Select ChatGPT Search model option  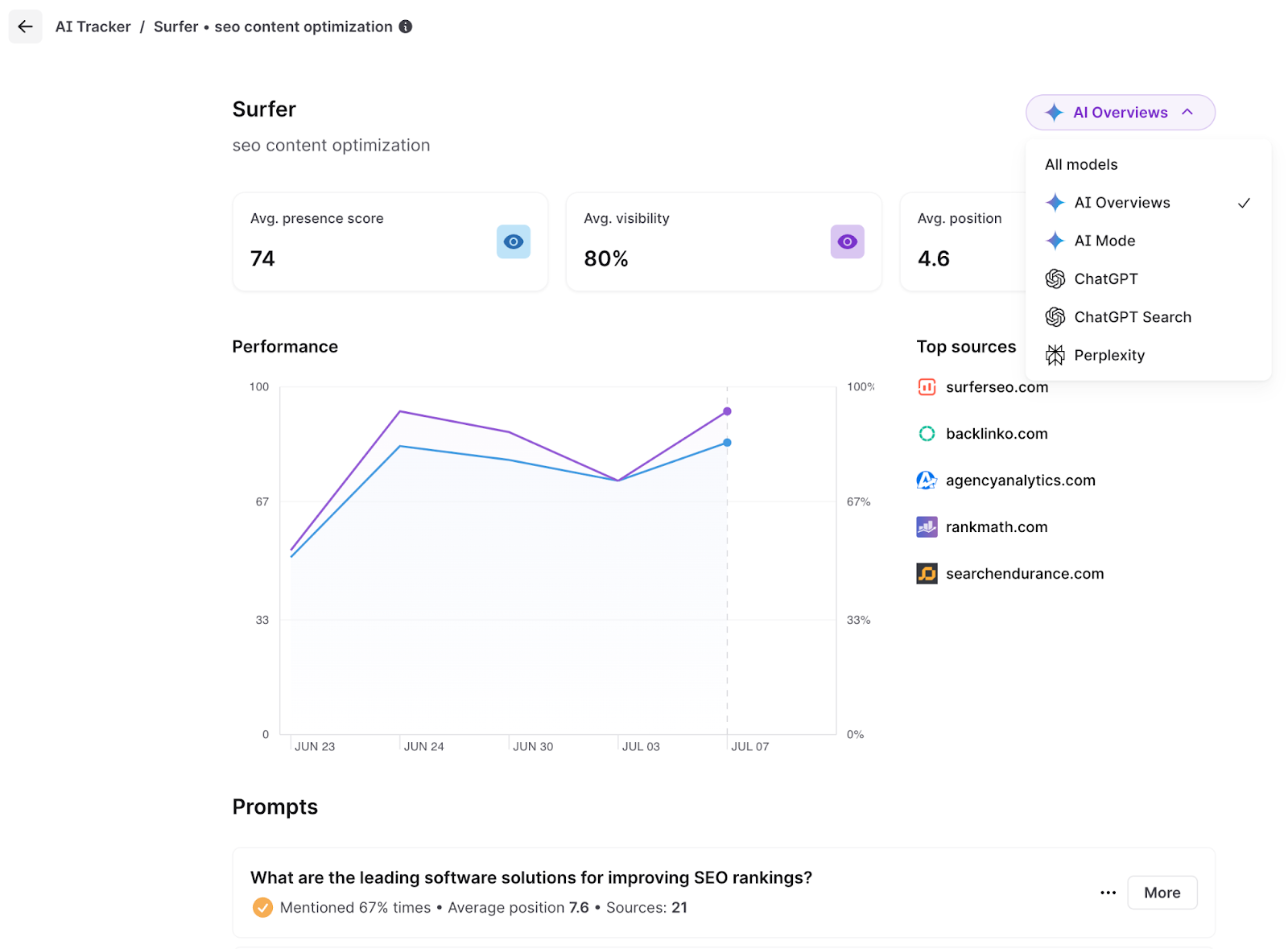click(1148, 317)
